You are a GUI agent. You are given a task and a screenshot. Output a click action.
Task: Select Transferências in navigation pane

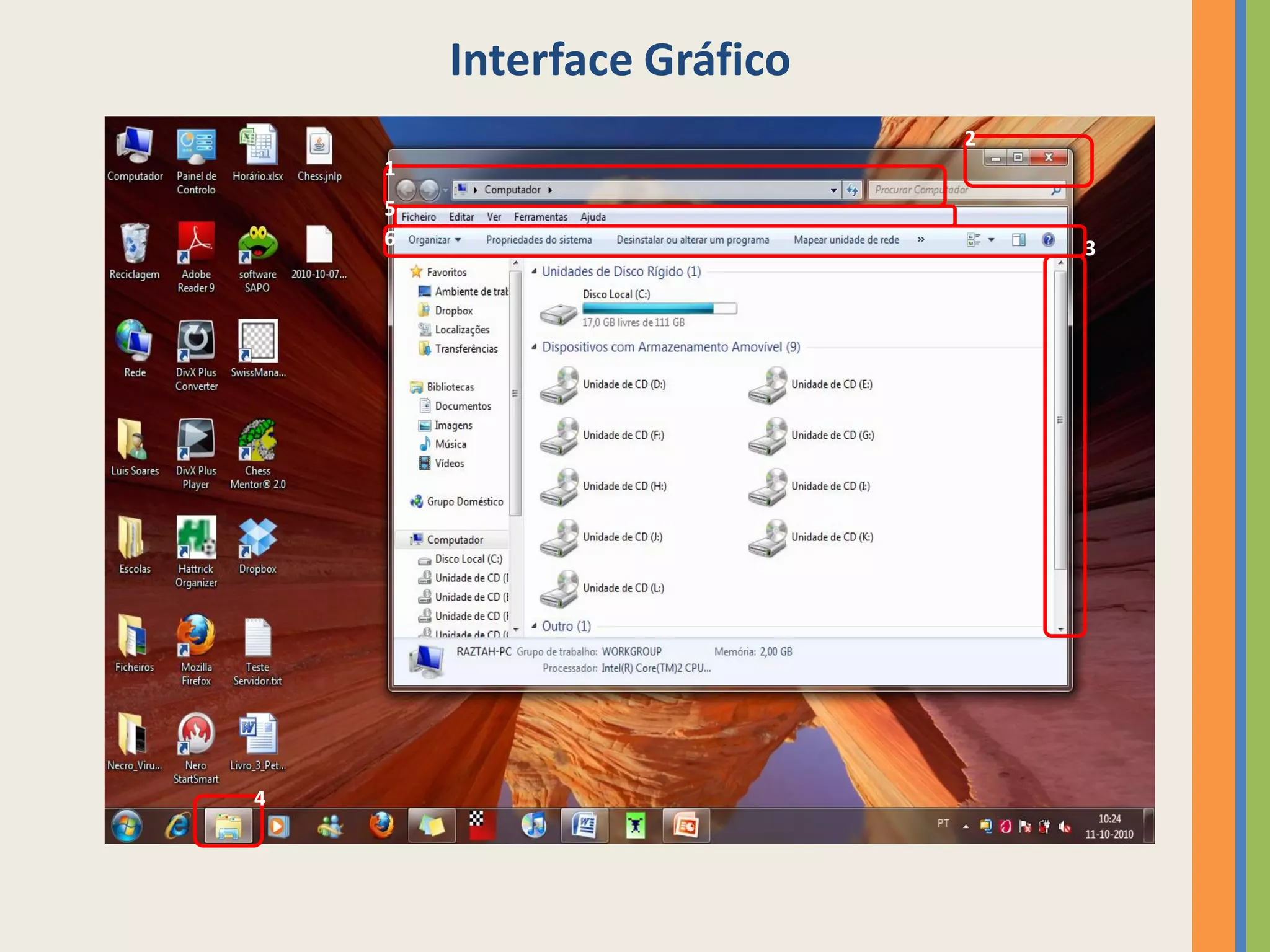[458, 349]
